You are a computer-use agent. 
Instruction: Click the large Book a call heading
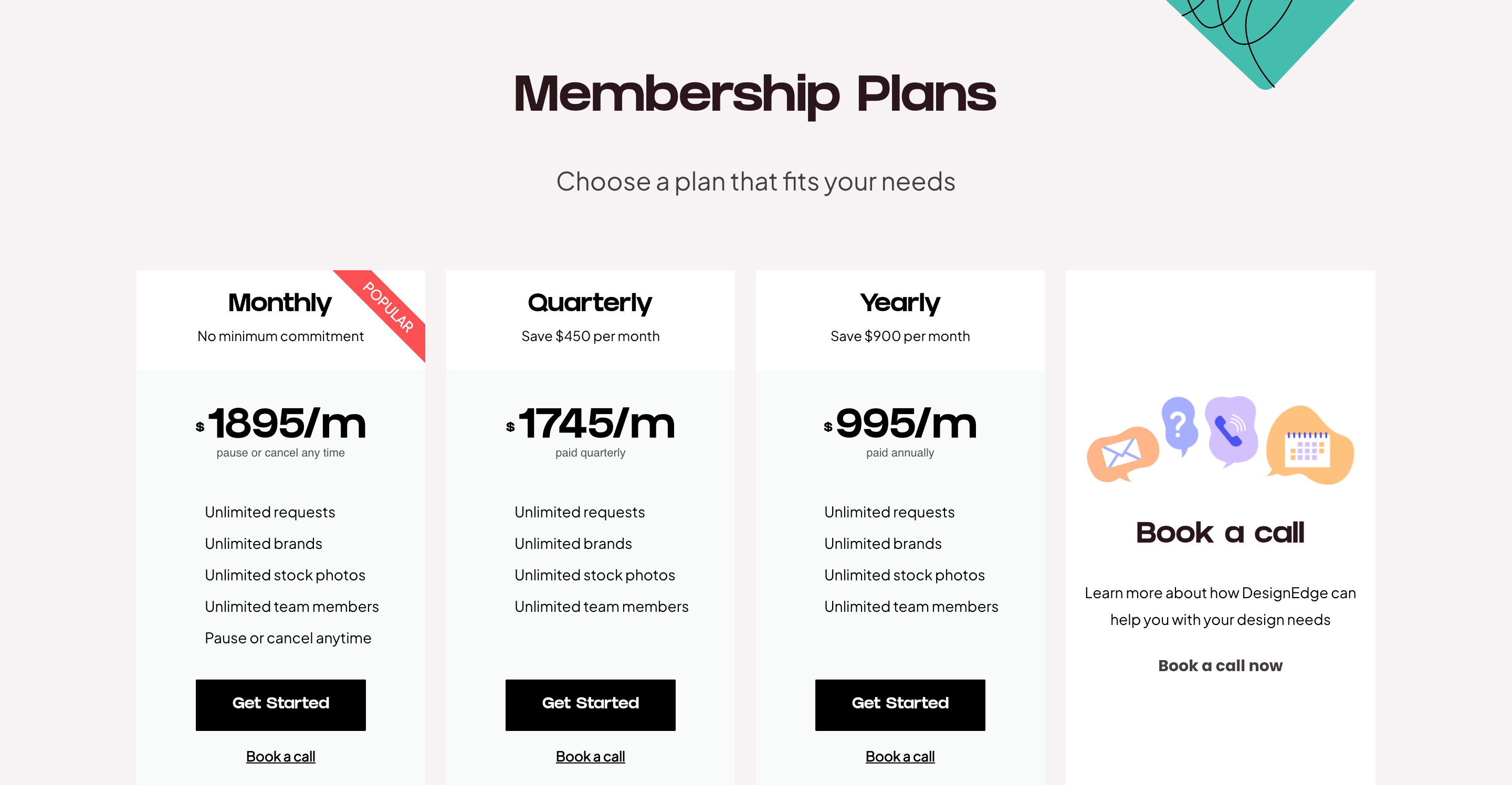[x=1220, y=533]
